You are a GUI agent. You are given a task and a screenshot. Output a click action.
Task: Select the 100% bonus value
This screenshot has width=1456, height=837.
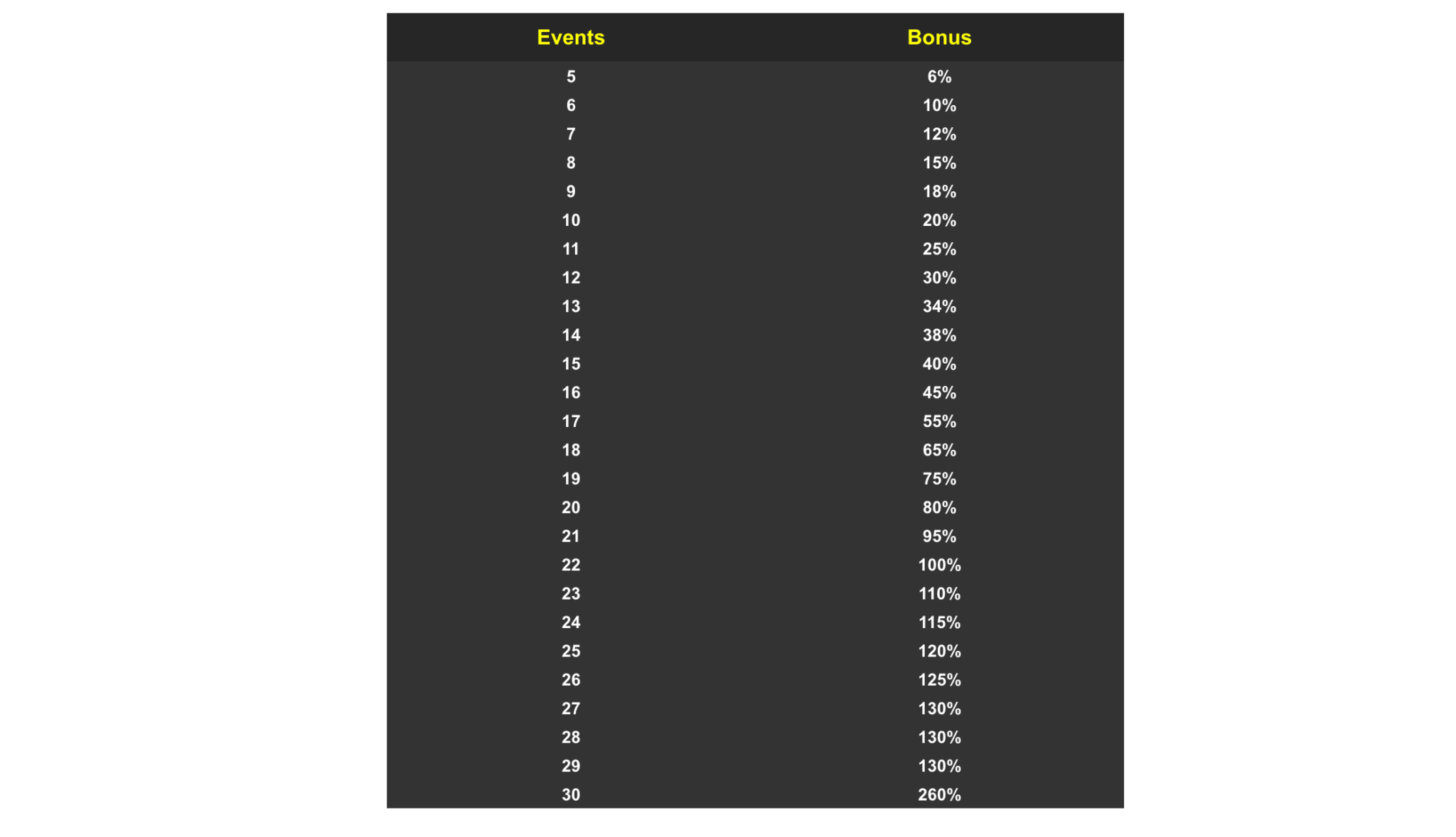coord(938,565)
